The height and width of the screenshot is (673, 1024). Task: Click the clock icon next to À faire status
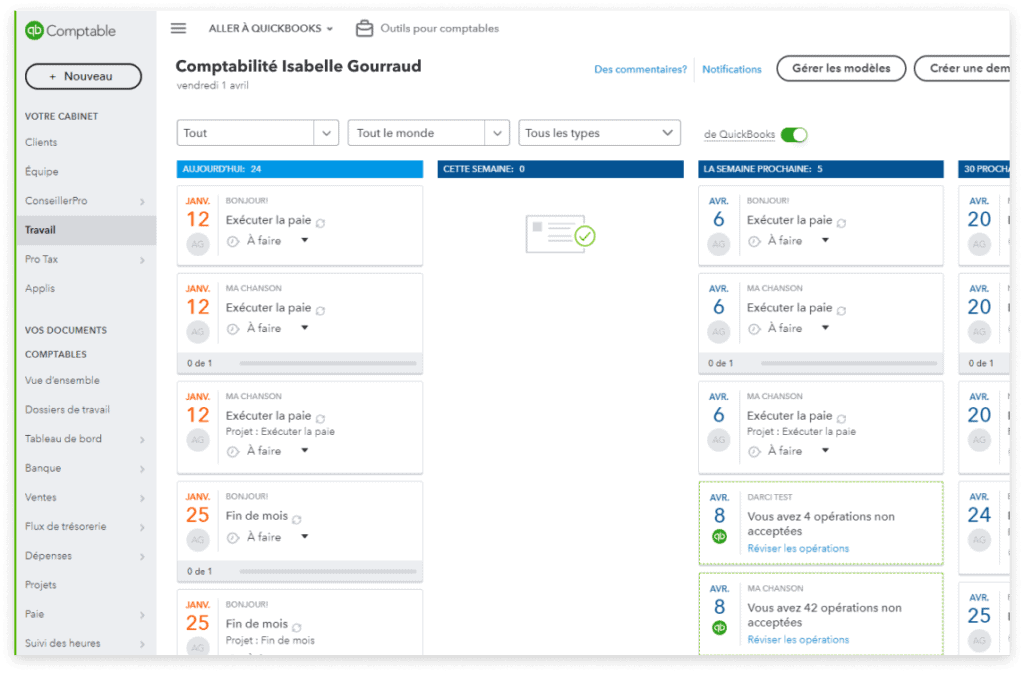tap(233, 240)
